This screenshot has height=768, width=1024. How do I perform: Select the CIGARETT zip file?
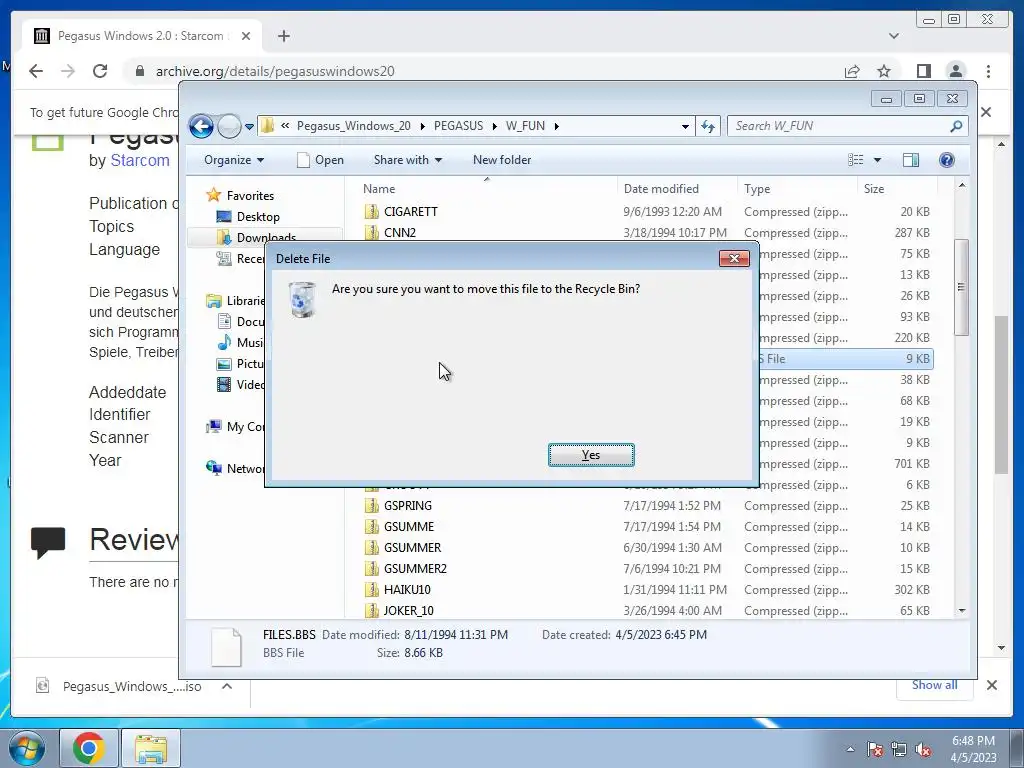(411, 212)
